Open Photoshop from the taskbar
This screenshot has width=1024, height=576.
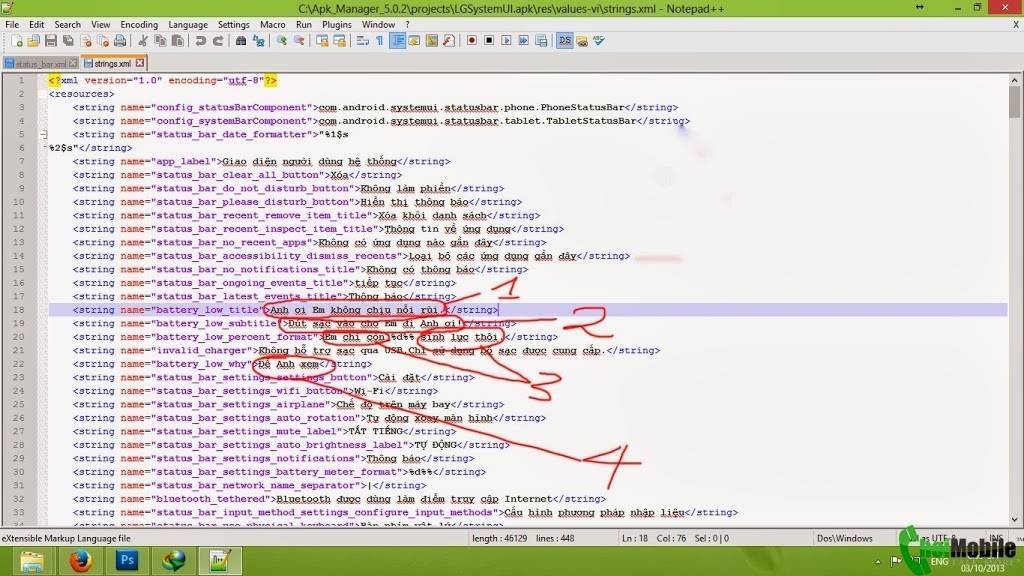[127, 560]
